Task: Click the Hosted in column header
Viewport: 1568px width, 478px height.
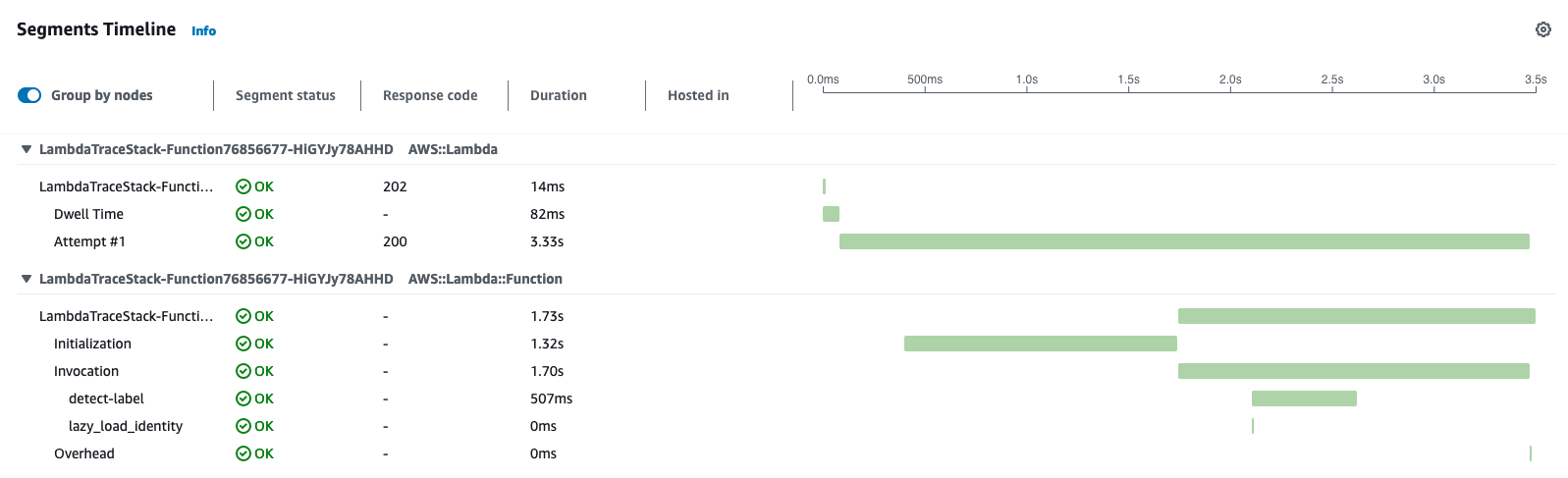Action: [x=698, y=95]
